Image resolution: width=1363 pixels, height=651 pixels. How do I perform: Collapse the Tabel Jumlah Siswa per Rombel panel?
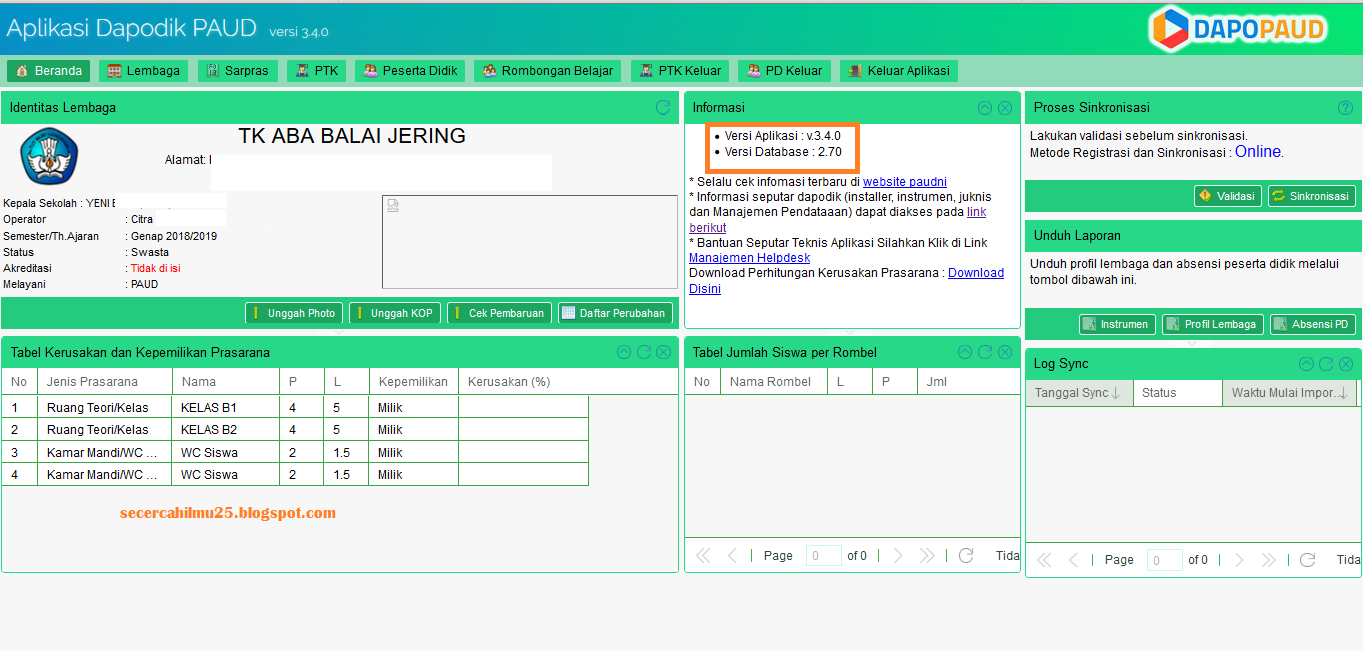(965, 352)
